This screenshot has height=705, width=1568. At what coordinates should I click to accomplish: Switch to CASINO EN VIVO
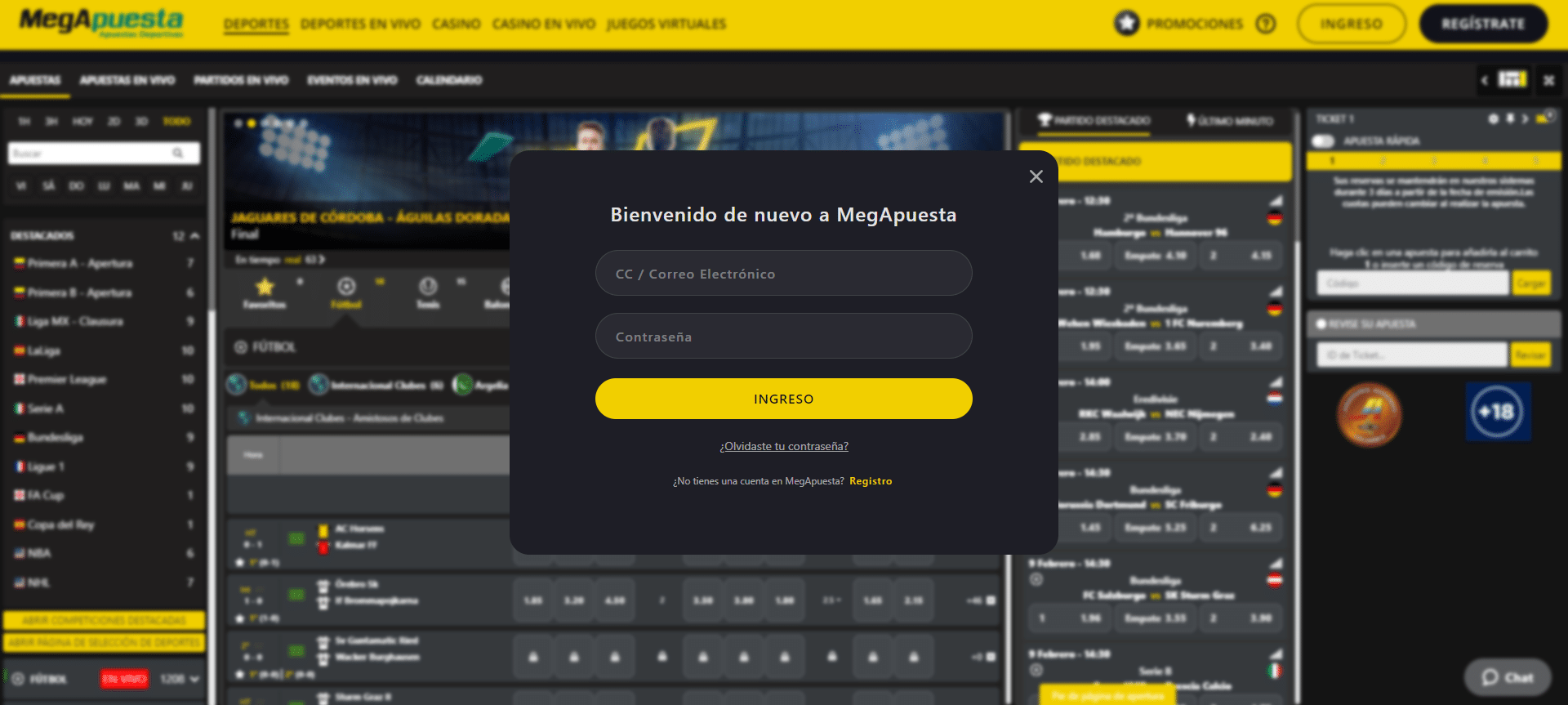tap(544, 25)
